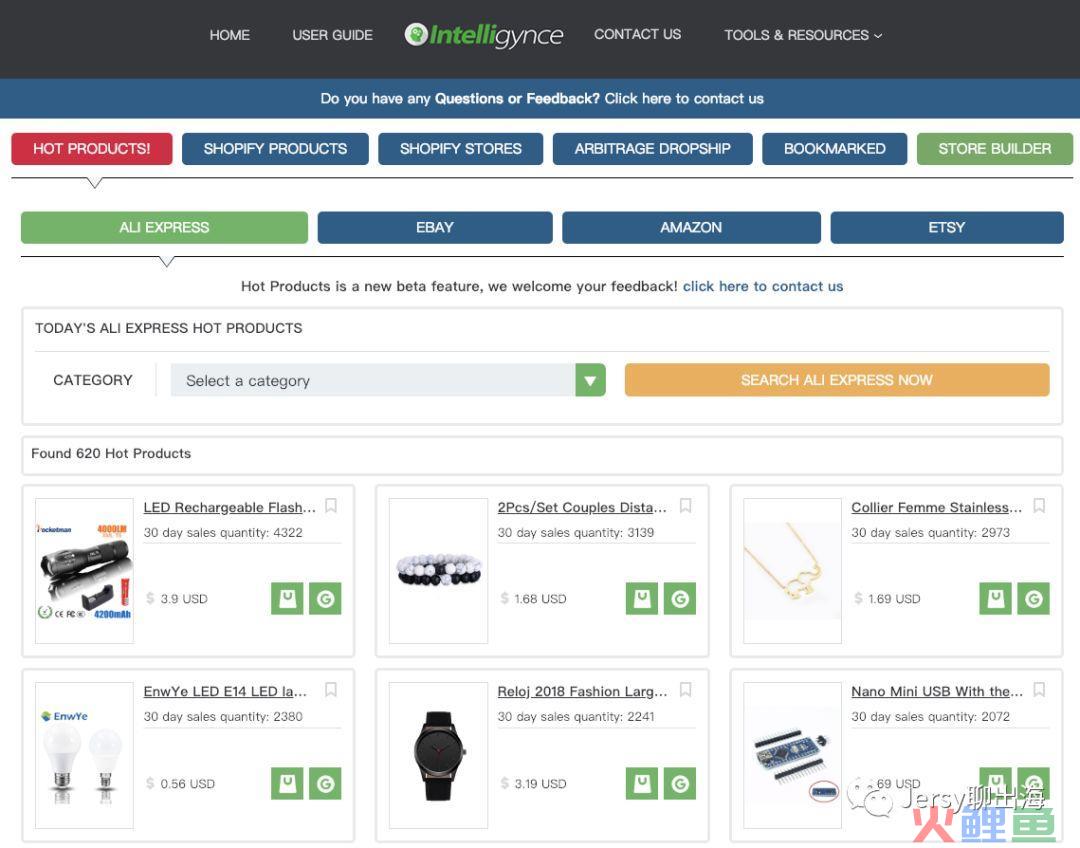Bookmark the EnwYe LED E14 product

tap(331, 690)
